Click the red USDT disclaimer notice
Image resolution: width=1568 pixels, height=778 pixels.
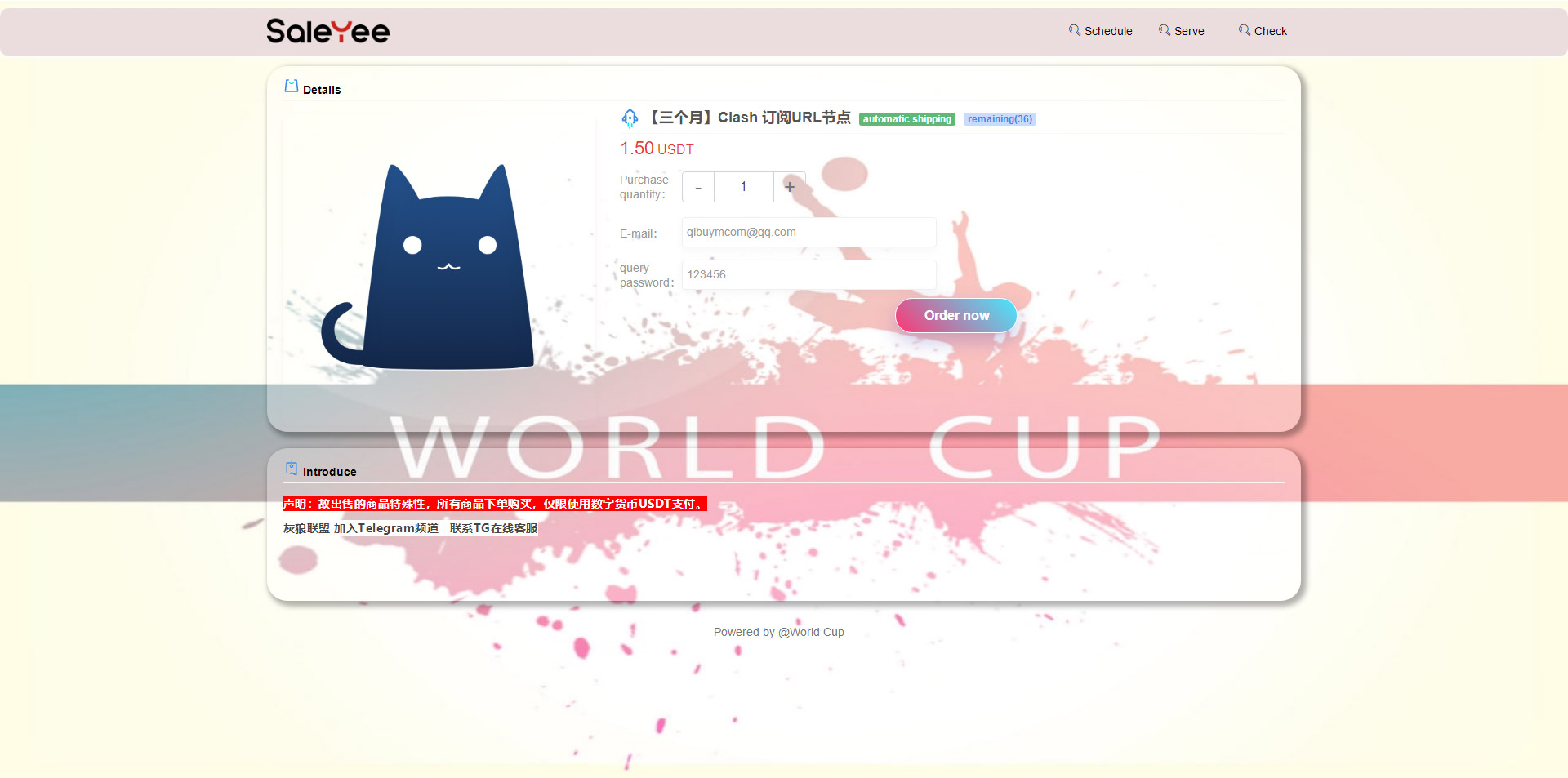(495, 504)
